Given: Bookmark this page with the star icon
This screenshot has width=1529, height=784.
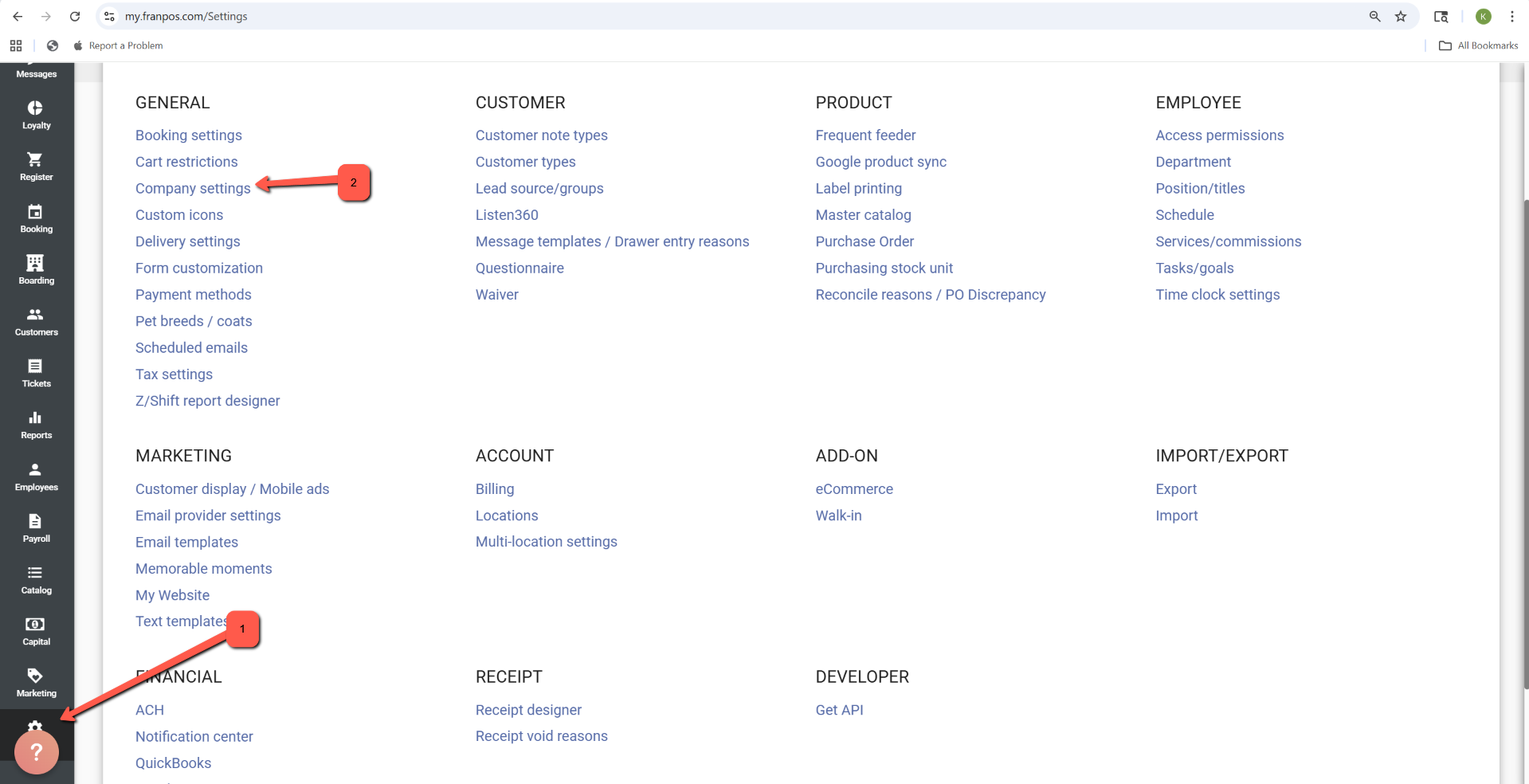Looking at the screenshot, I should coord(1401,17).
